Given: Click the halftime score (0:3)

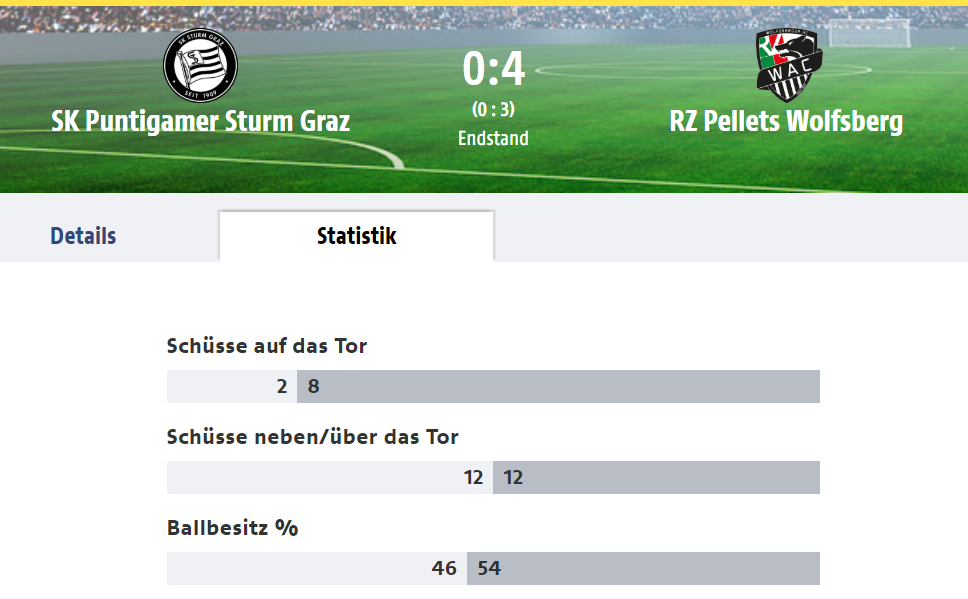Looking at the screenshot, I should point(493,109).
